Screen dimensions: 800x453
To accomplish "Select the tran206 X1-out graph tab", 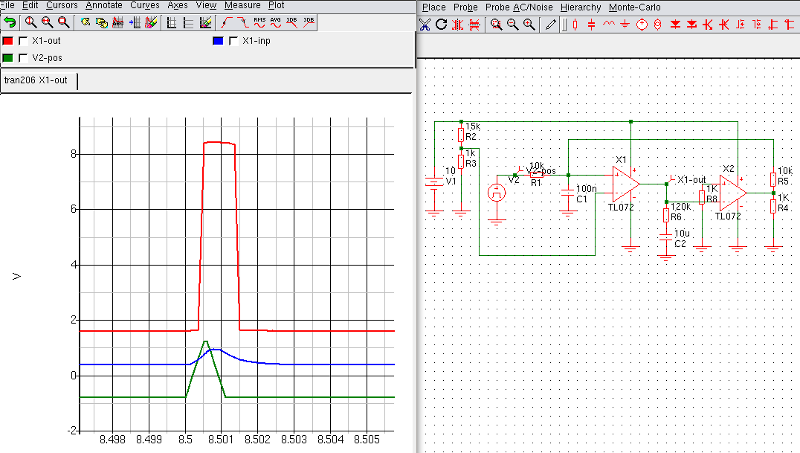I will [38, 81].
